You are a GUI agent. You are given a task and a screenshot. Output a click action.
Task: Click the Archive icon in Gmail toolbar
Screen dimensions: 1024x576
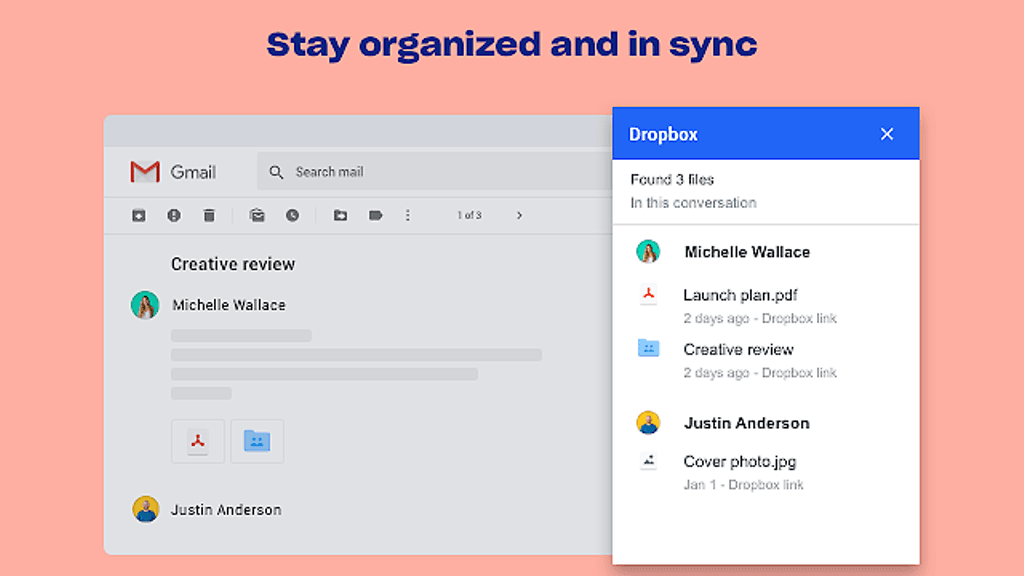click(x=139, y=215)
